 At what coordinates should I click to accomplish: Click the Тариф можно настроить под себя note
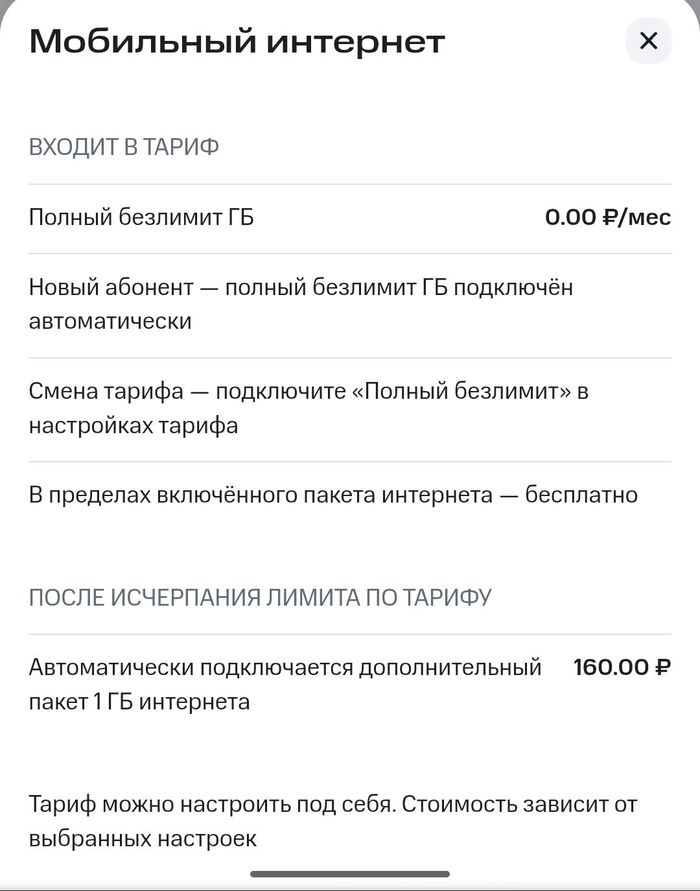pos(333,804)
